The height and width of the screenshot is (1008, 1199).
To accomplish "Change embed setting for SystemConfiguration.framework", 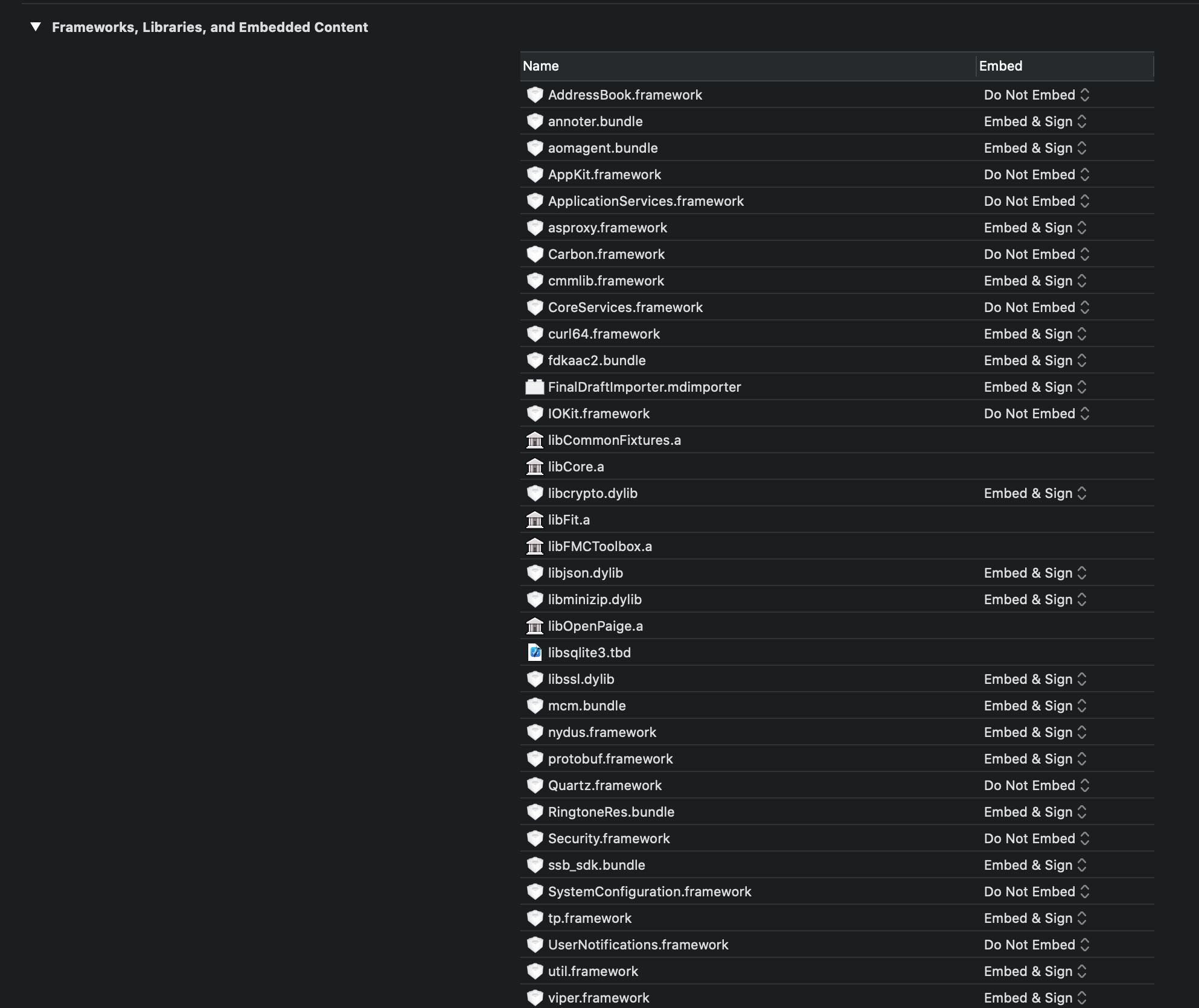I will [1037, 892].
